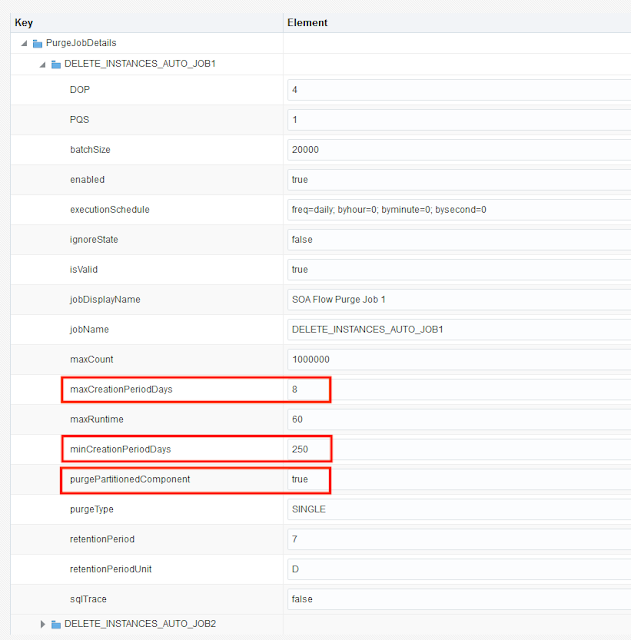Click the PurgeJobDetails folder icon
This screenshot has height=640, width=631.
pos(37,43)
